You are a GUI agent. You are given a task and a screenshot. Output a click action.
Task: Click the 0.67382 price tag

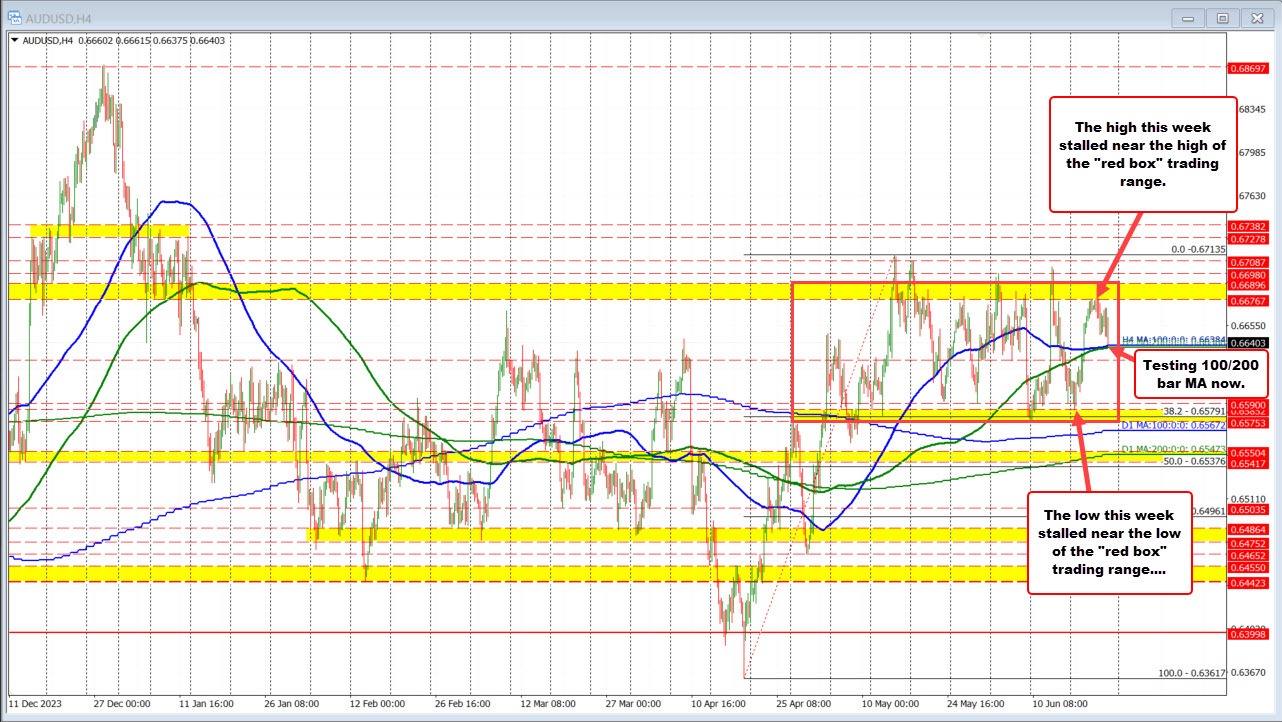point(1248,227)
